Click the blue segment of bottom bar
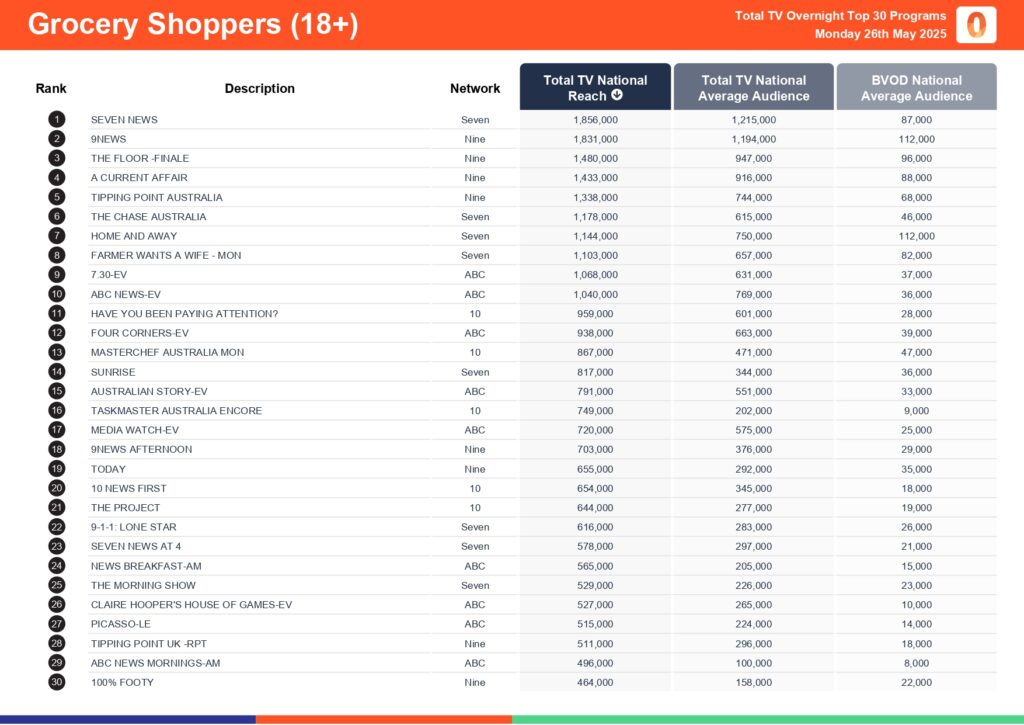1024x725 pixels. coord(128,719)
